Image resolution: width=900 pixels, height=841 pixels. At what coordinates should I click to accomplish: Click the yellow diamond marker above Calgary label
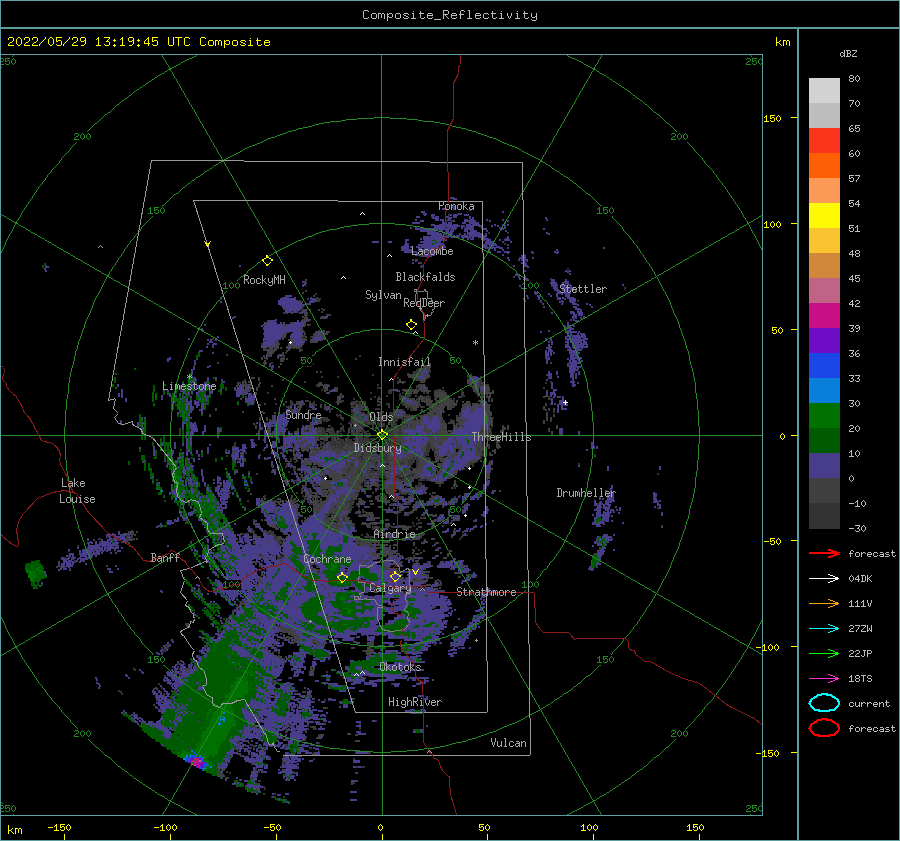point(395,576)
